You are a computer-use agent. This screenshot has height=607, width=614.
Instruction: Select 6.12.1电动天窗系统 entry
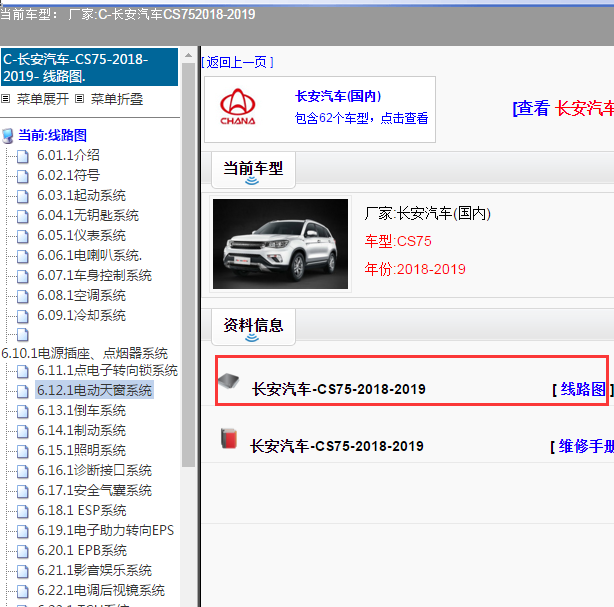[x=94, y=390]
